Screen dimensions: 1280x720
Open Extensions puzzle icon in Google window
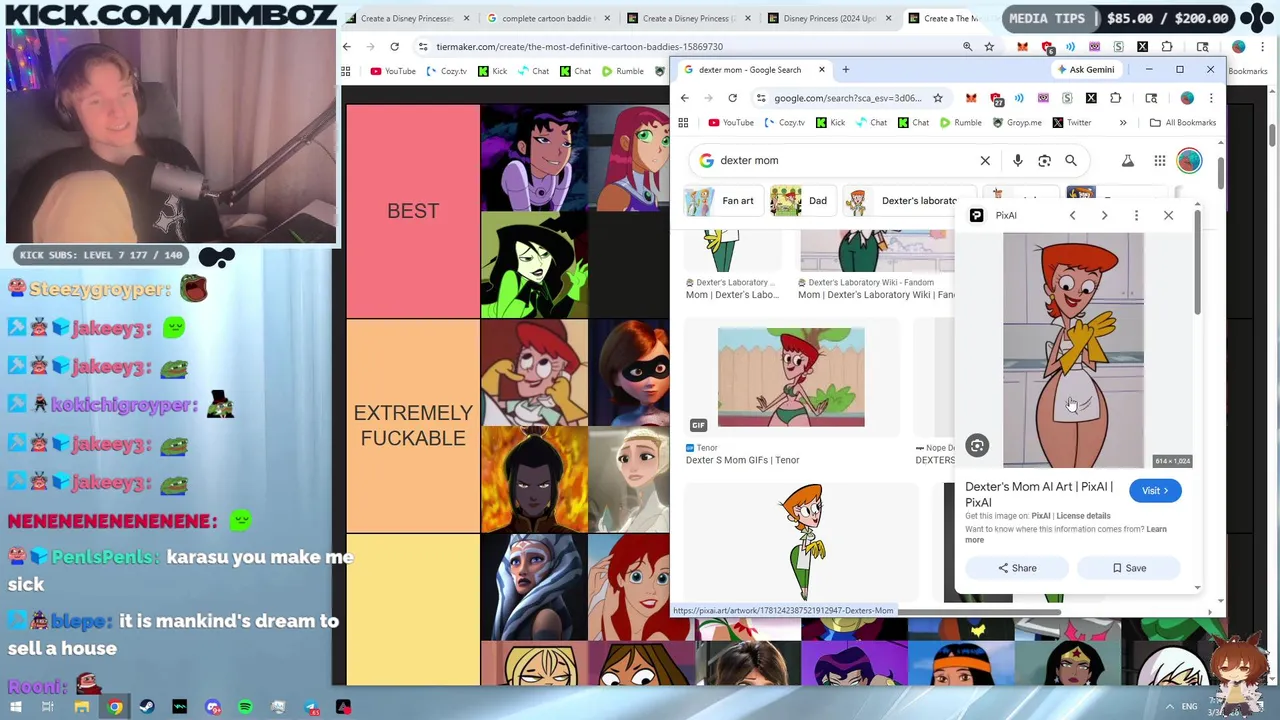[x=1116, y=98]
